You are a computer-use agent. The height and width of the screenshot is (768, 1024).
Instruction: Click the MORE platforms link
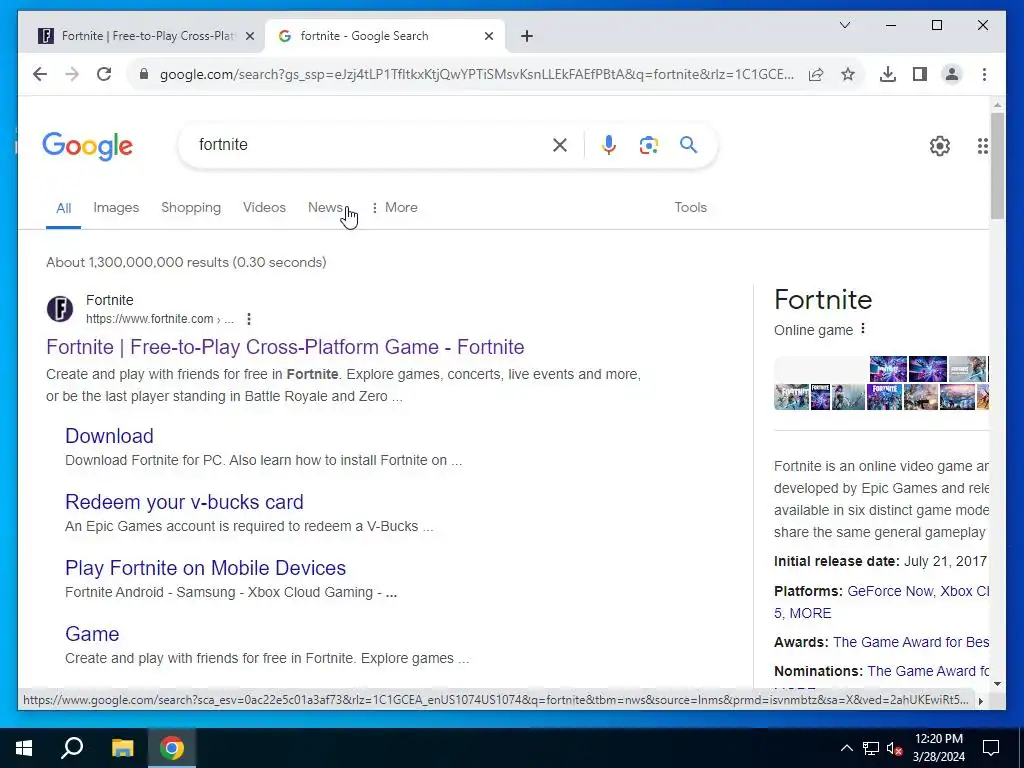(810, 613)
